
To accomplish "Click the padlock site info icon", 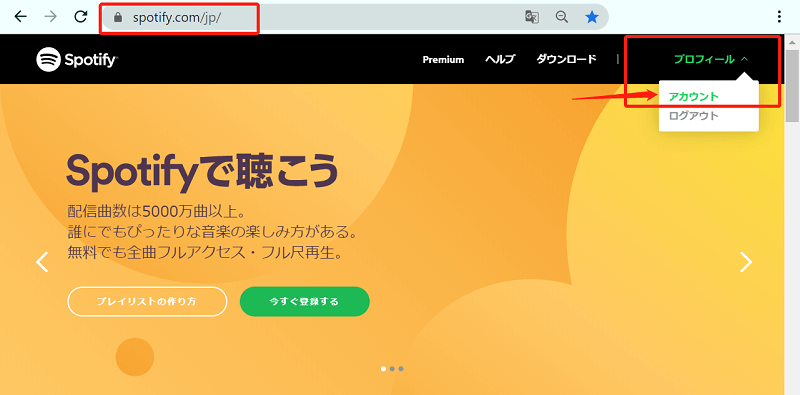I will click(118, 17).
